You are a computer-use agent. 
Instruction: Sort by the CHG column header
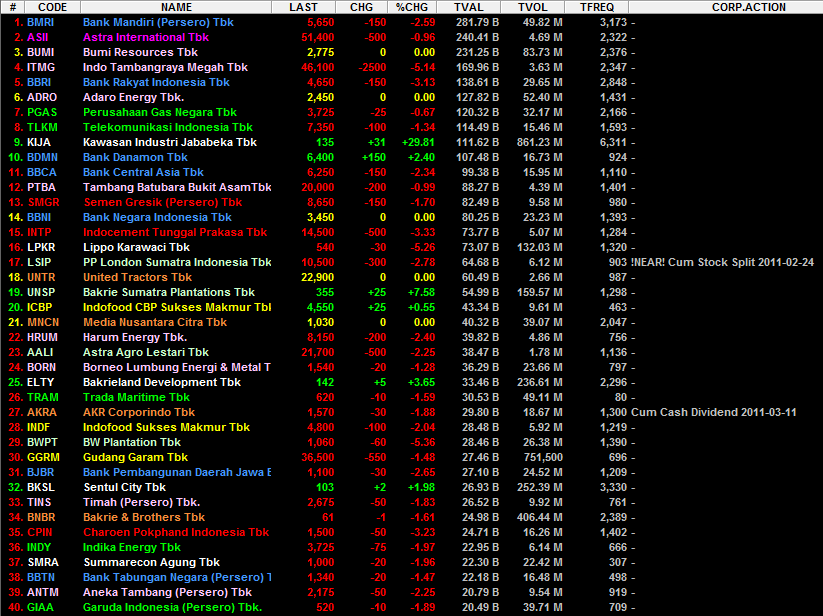coord(361,7)
